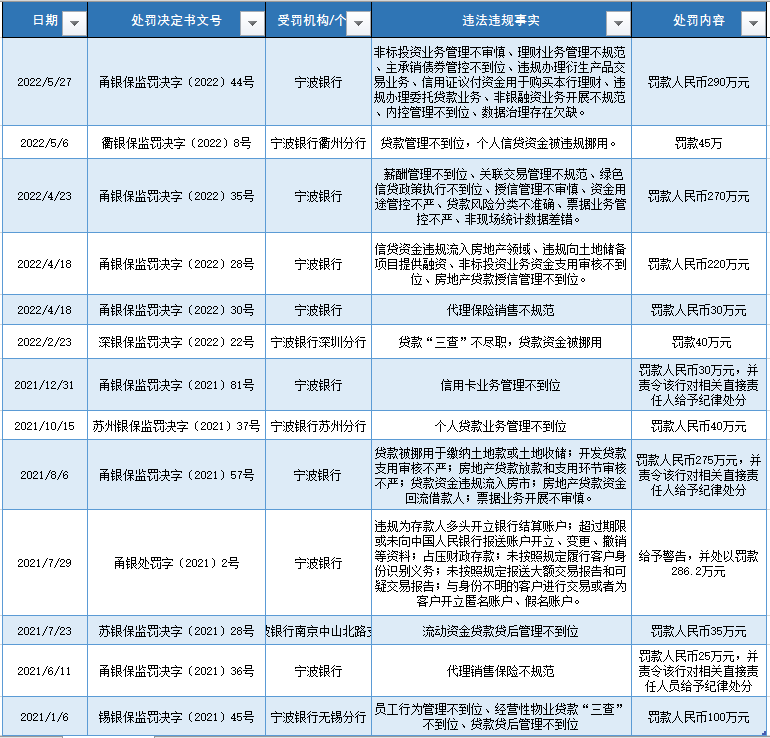Select cell 苏银保监罚决字（2021）28号
This screenshot has width=770, height=738.
[x=176, y=630]
